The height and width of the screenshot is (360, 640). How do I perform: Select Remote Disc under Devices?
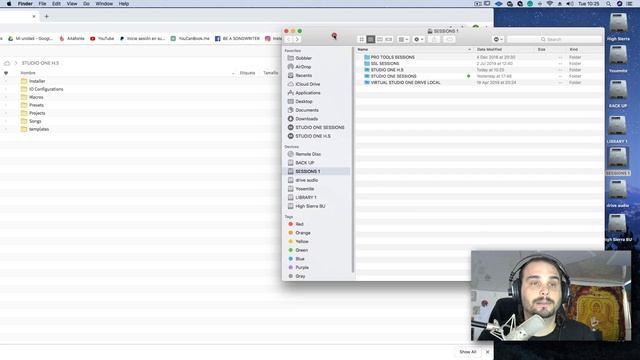[x=308, y=154]
